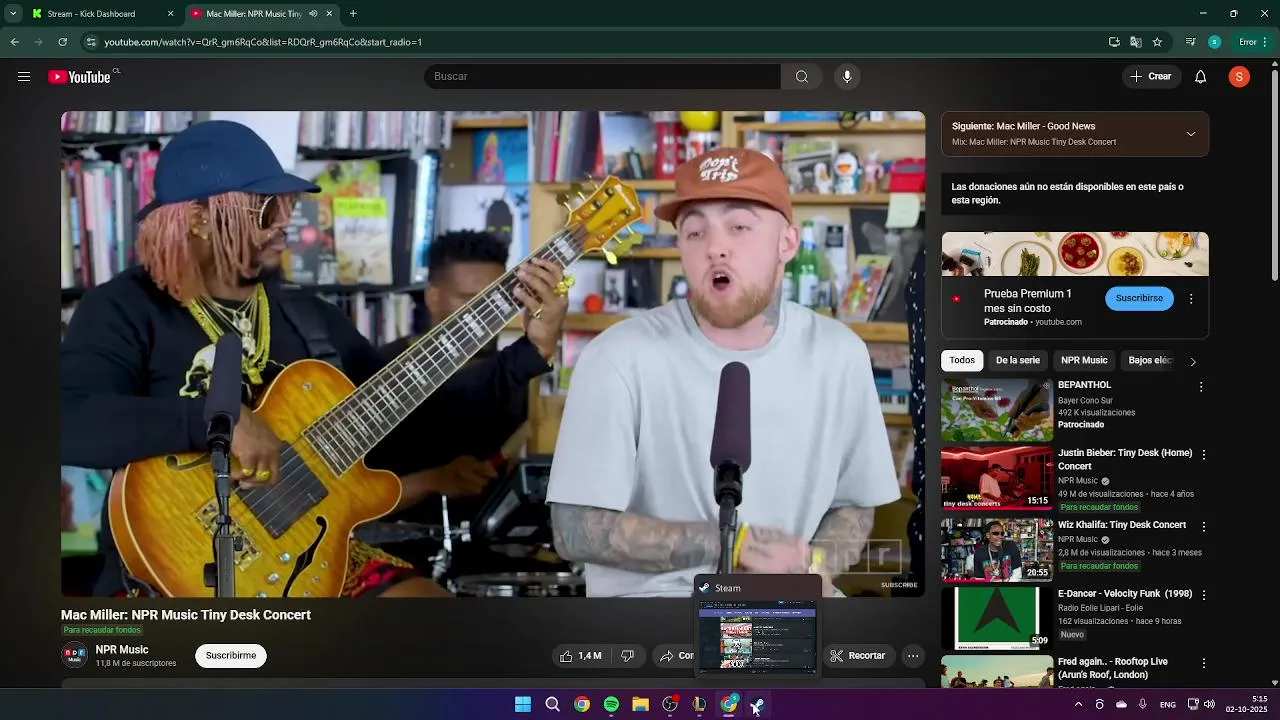
Task: Click Para recaudar fondos badge under title
Action: click(x=102, y=630)
